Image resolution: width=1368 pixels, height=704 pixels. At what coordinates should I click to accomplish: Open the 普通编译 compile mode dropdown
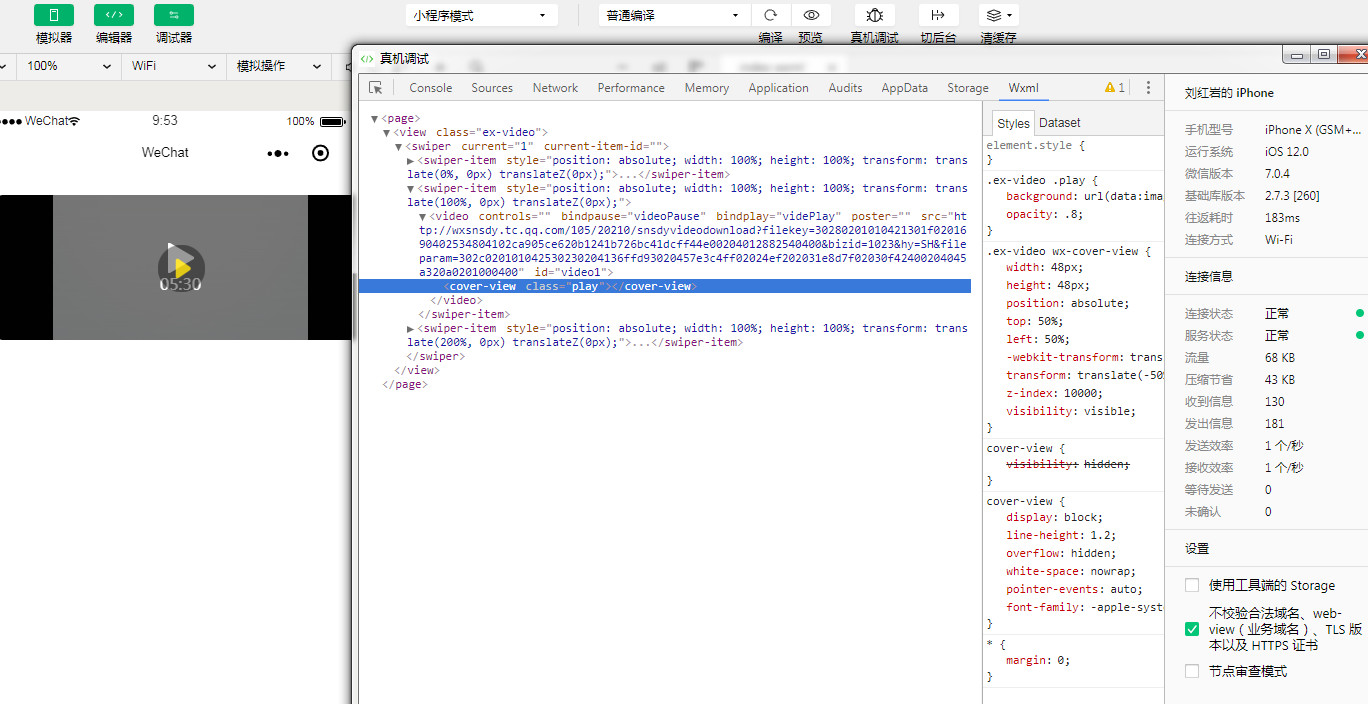tap(674, 16)
